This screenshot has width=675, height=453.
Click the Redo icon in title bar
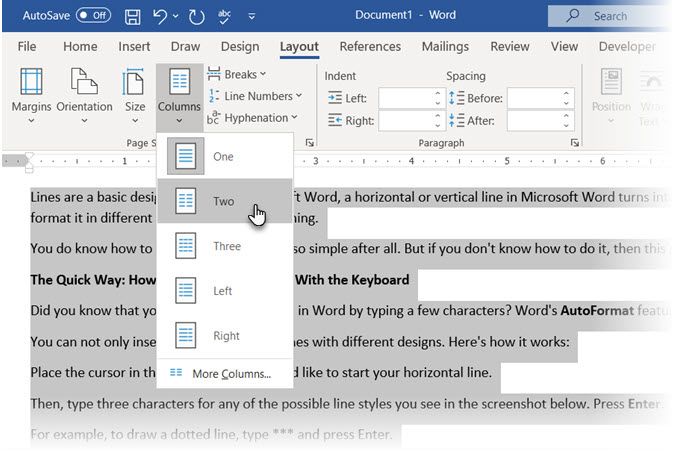click(197, 16)
